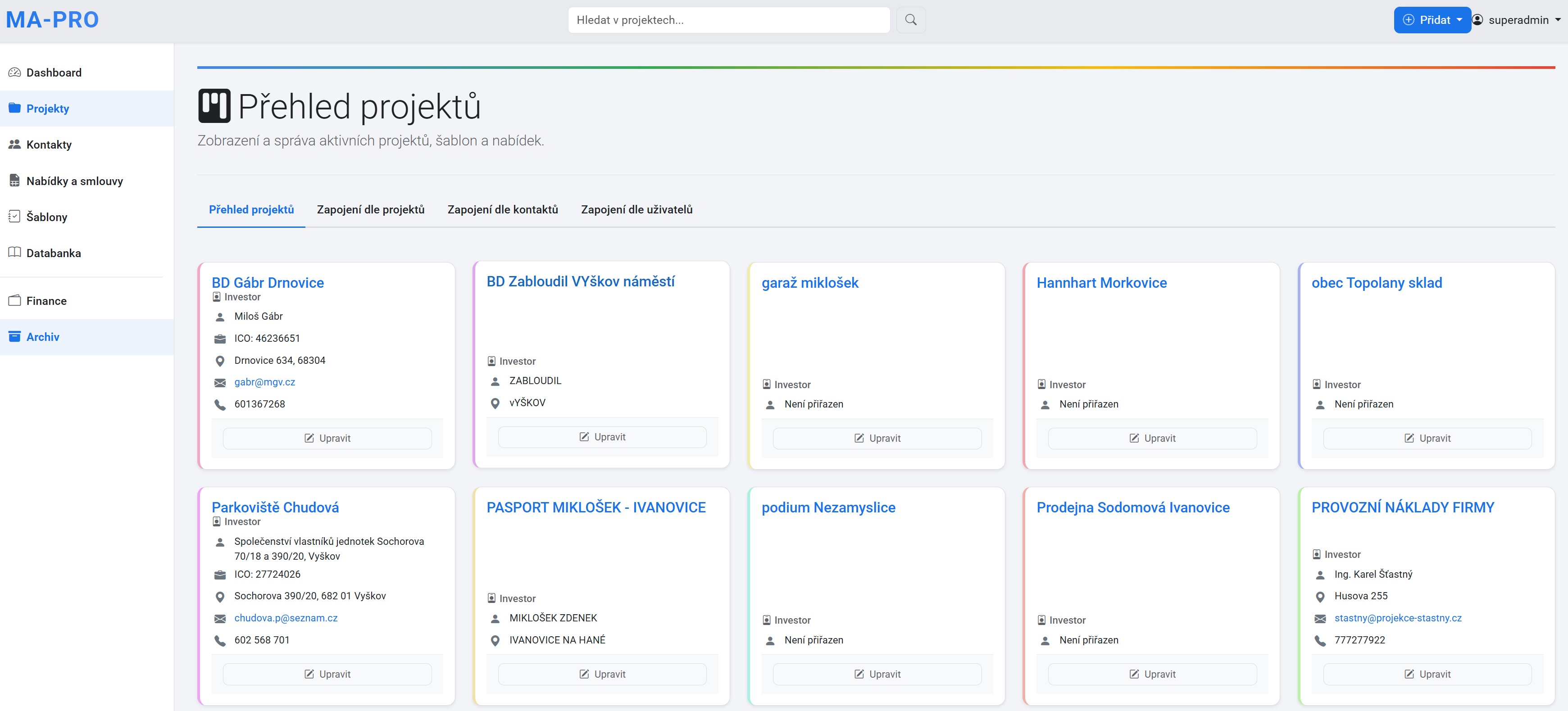Focus the Hledat v projektech search field
Screen dimensions: 1568x711
(x=728, y=20)
